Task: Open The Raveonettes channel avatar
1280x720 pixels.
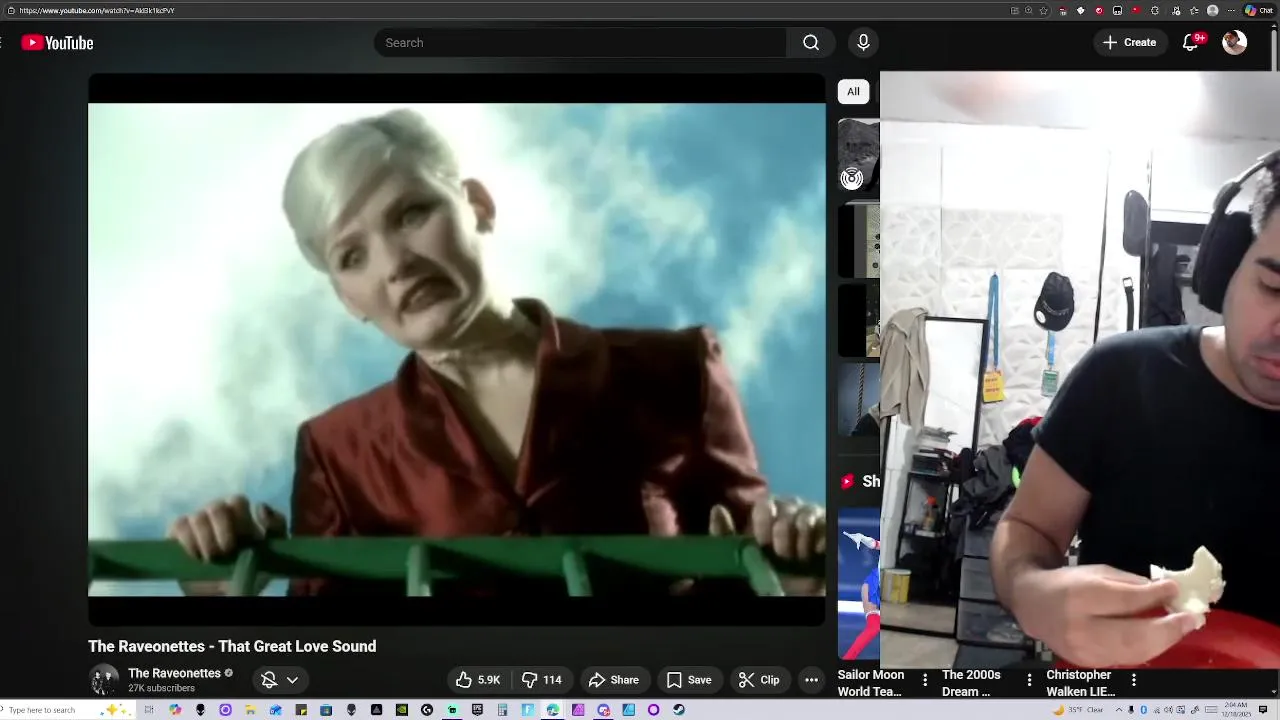Action: [104, 680]
